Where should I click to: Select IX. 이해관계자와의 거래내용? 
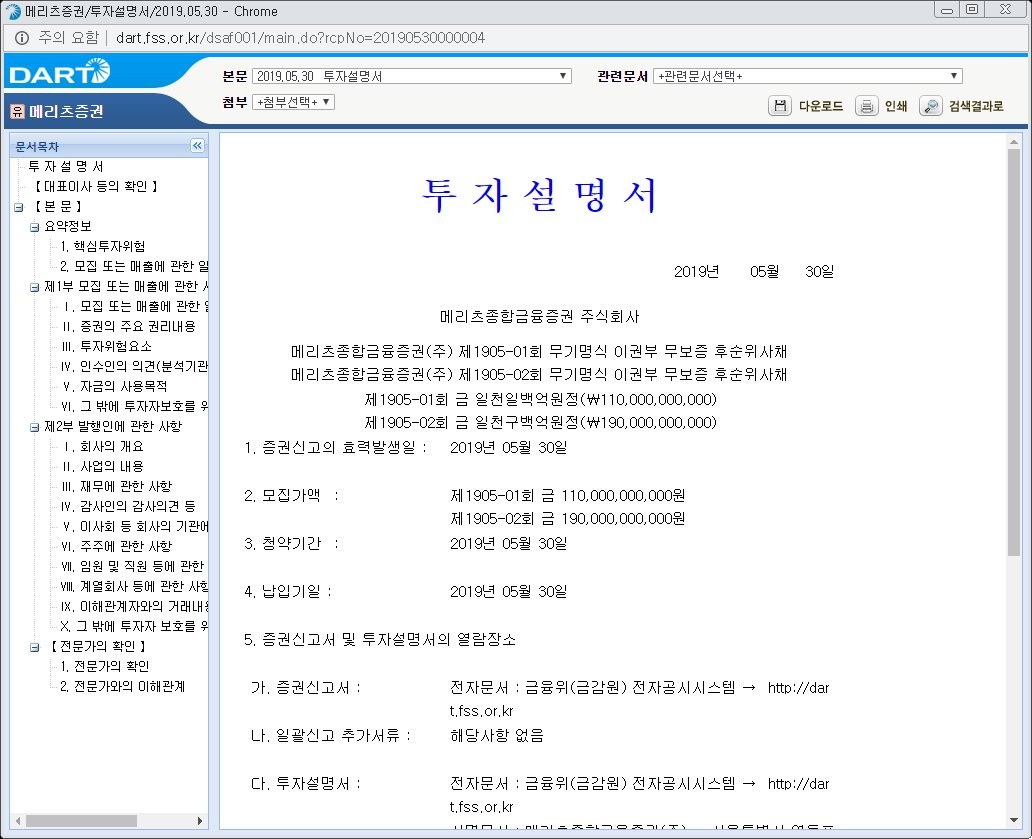click(x=134, y=606)
